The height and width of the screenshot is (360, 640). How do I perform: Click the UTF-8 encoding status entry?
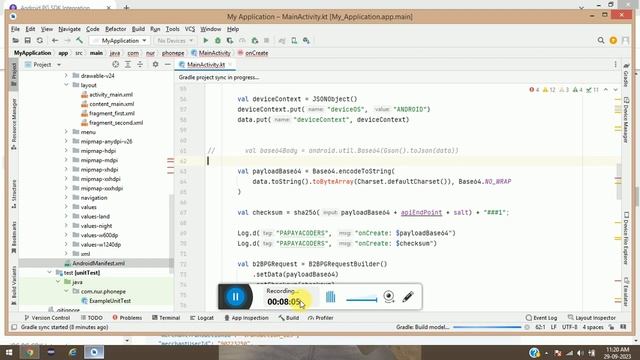(569, 327)
